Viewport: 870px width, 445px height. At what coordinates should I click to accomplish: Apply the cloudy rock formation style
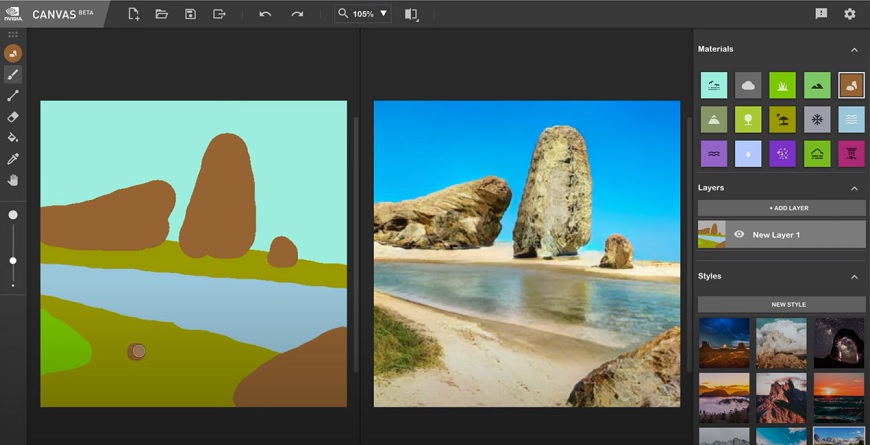pos(781,343)
